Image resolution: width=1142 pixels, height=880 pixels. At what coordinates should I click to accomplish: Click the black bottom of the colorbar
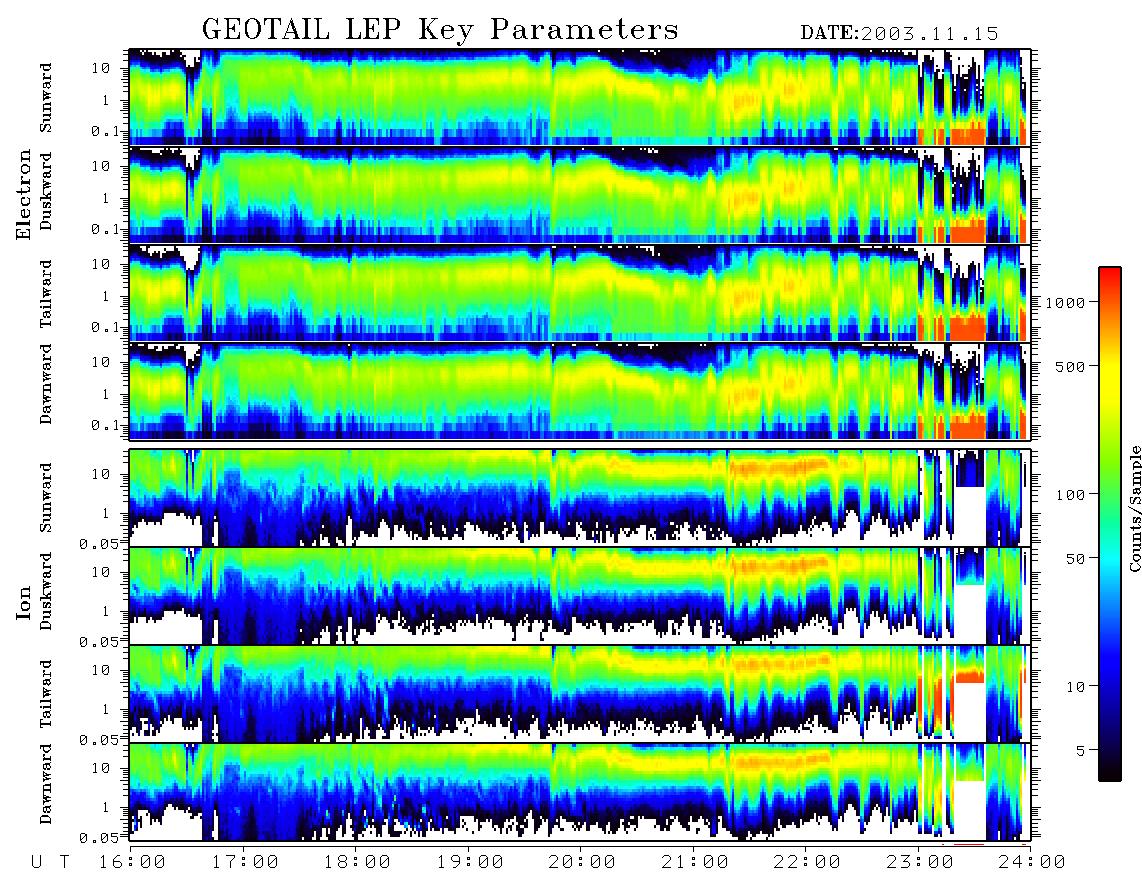[x=1109, y=773]
